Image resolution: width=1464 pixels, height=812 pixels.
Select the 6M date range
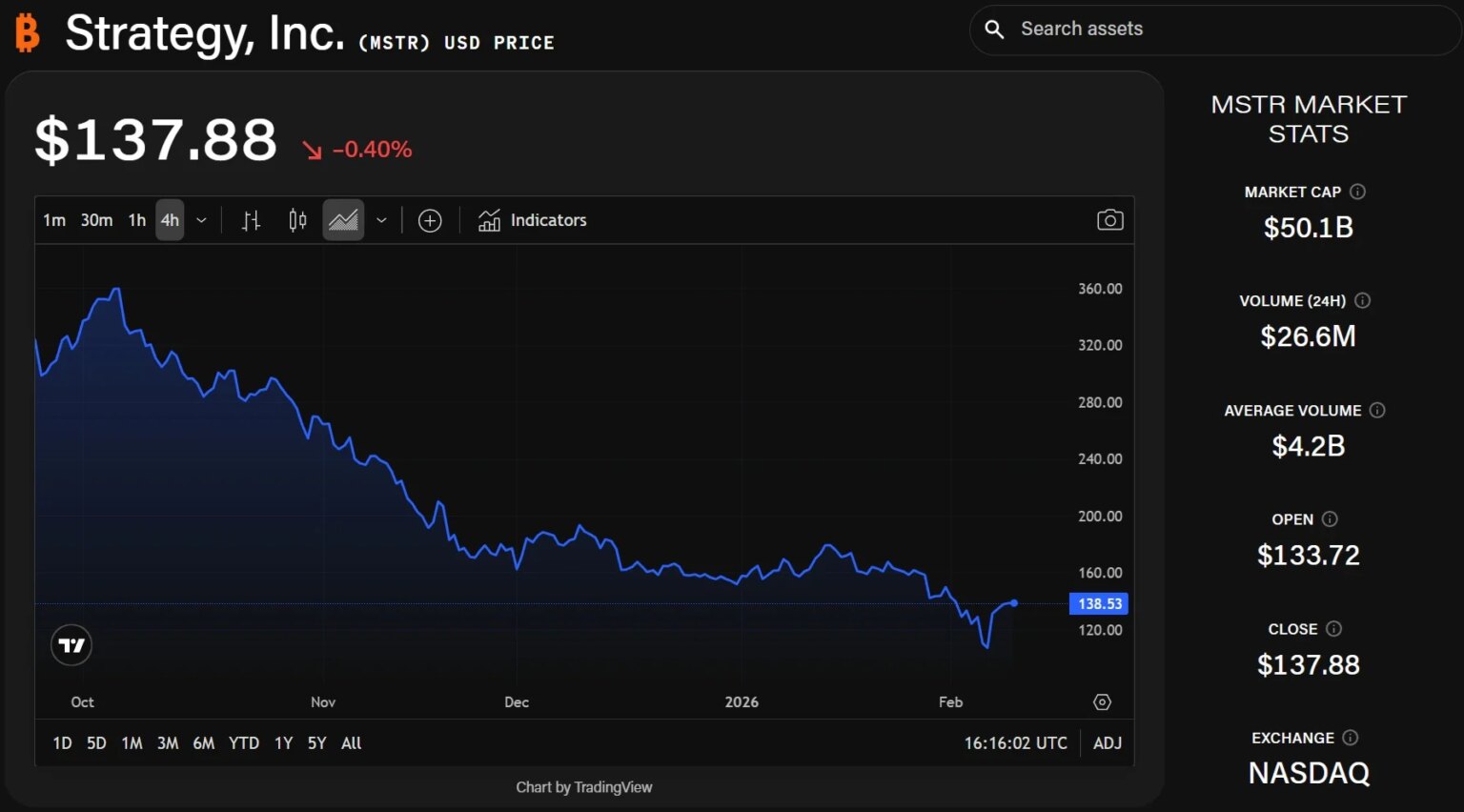[x=204, y=743]
